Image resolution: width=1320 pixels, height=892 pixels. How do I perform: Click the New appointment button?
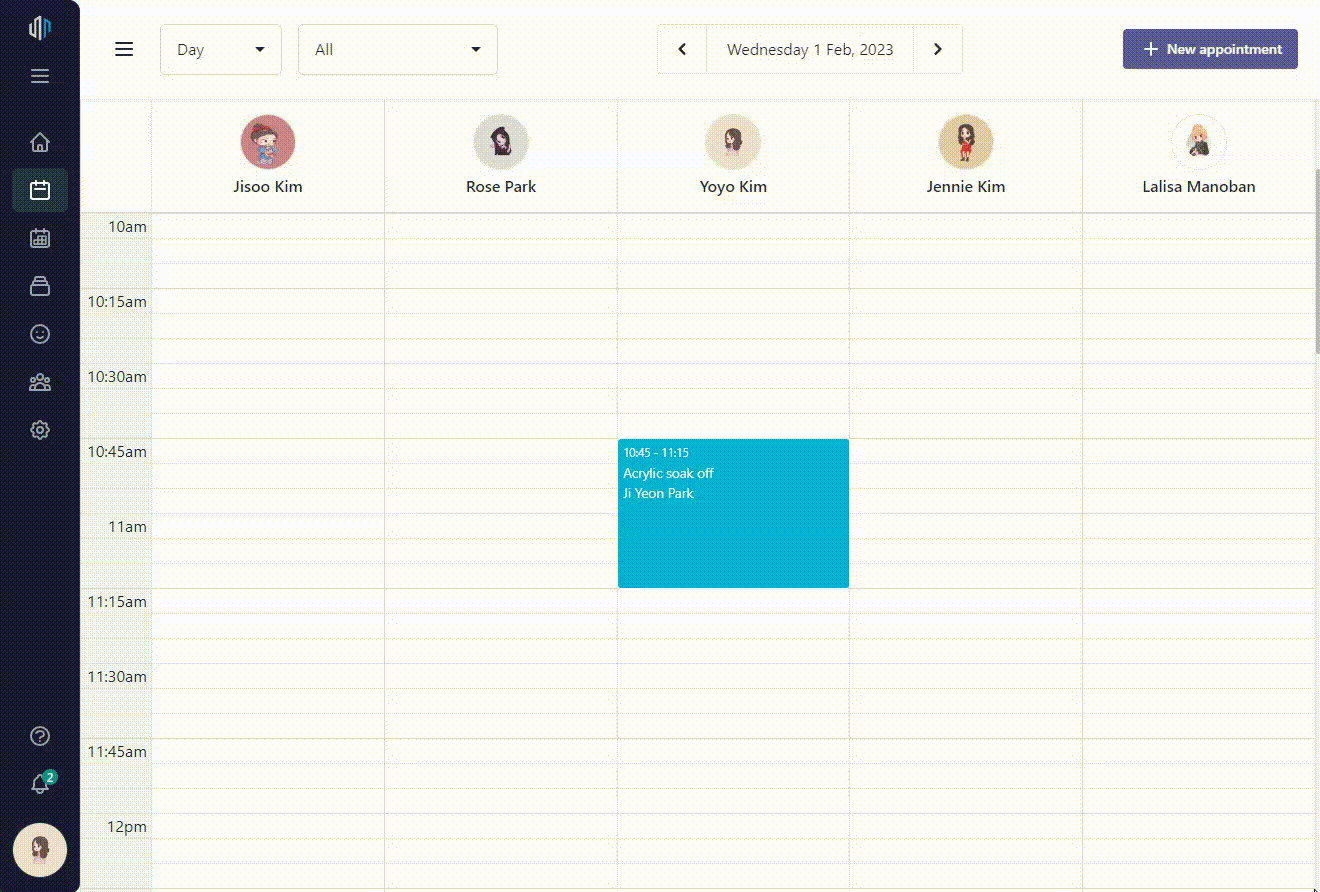click(x=1210, y=49)
